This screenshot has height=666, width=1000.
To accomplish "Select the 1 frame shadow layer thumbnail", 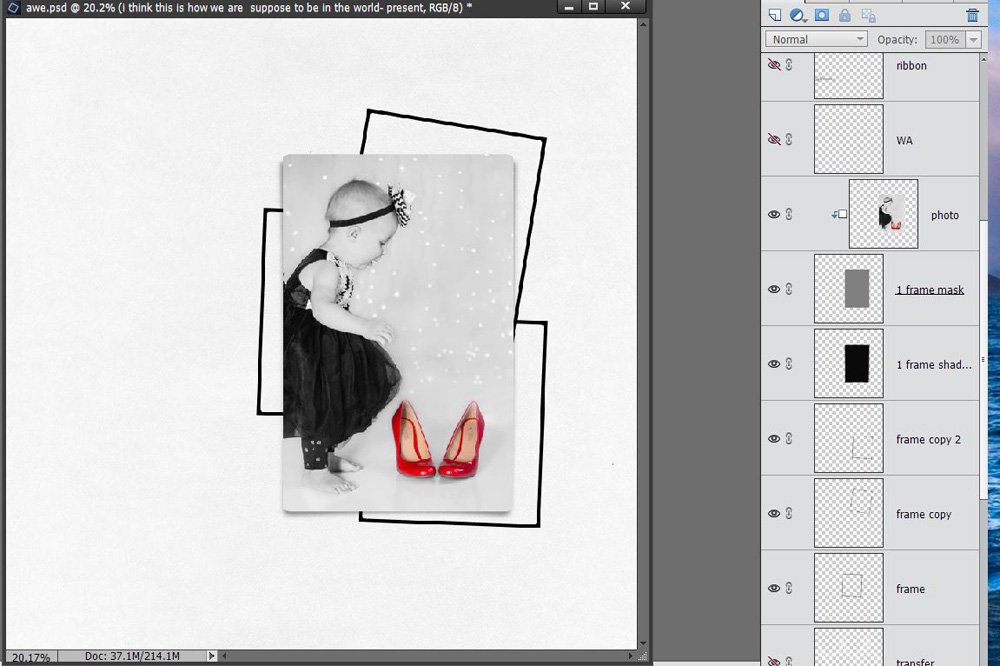I will tap(849, 363).
